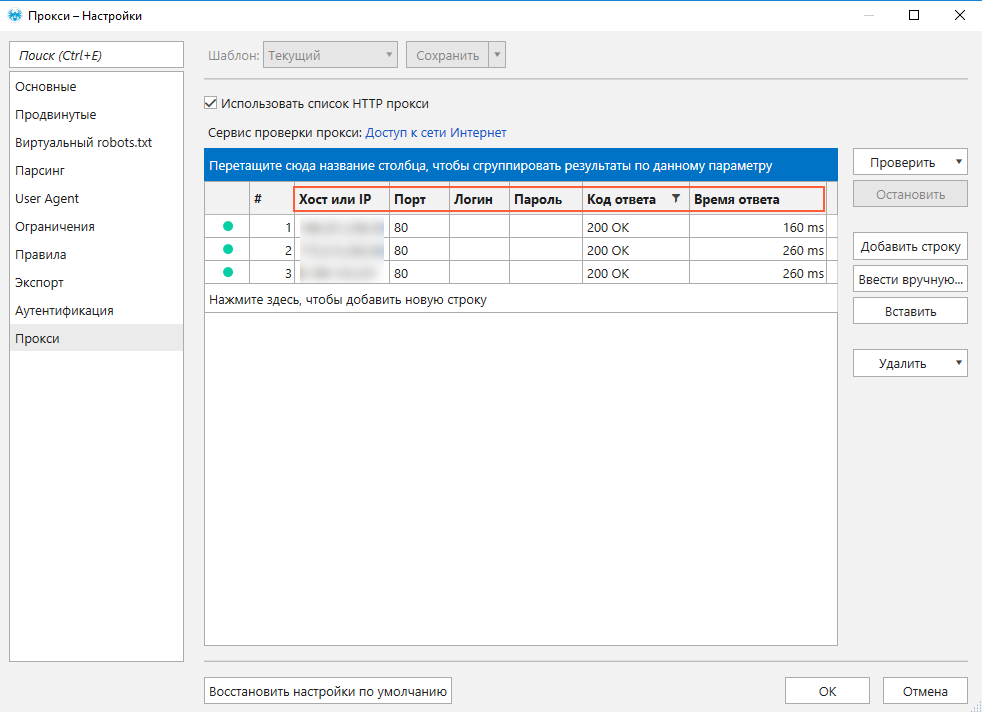Screen dimensions: 982x712
Task: Go to the Парсинг section
Action: (96, 170)
